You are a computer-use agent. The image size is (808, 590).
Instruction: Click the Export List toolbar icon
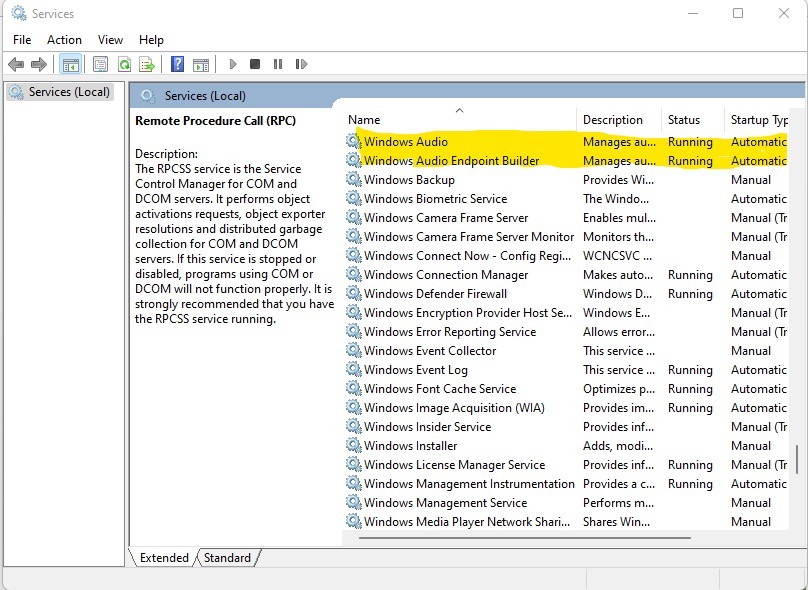coord(147,64)
